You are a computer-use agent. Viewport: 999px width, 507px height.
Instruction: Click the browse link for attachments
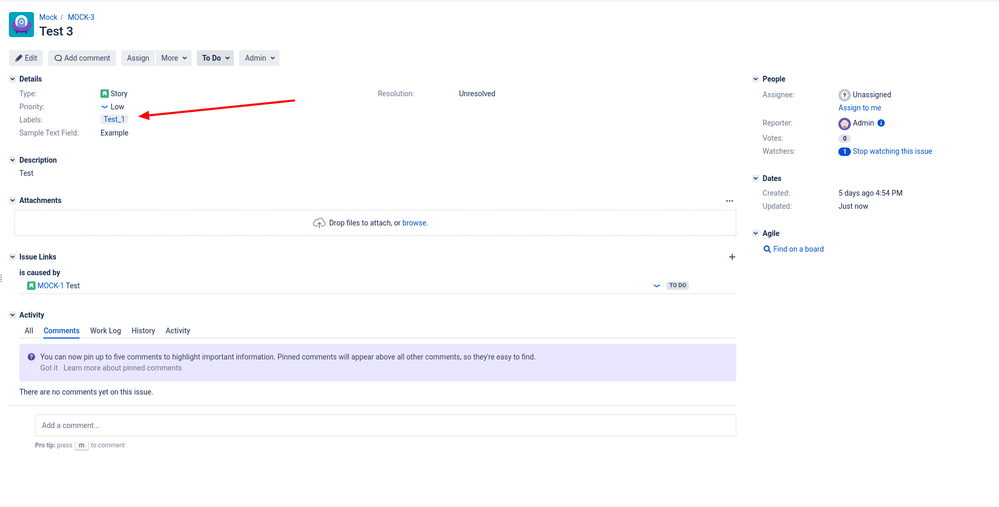414,223
